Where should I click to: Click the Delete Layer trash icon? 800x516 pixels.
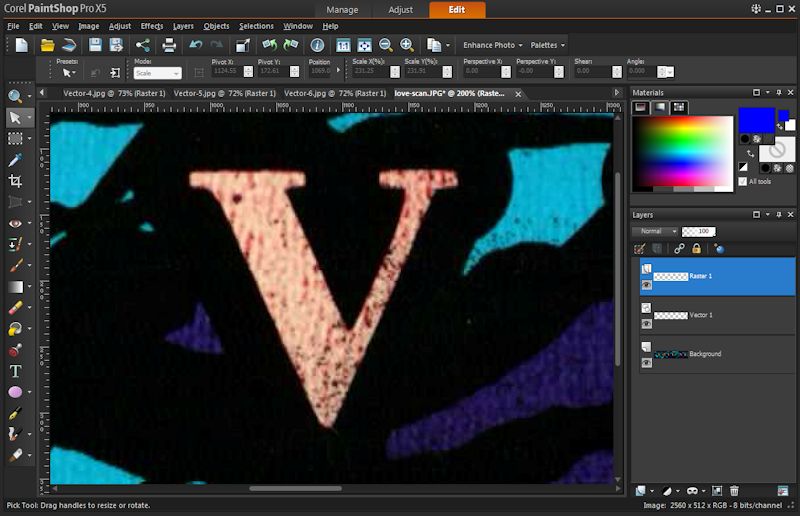tap(734, 491)
